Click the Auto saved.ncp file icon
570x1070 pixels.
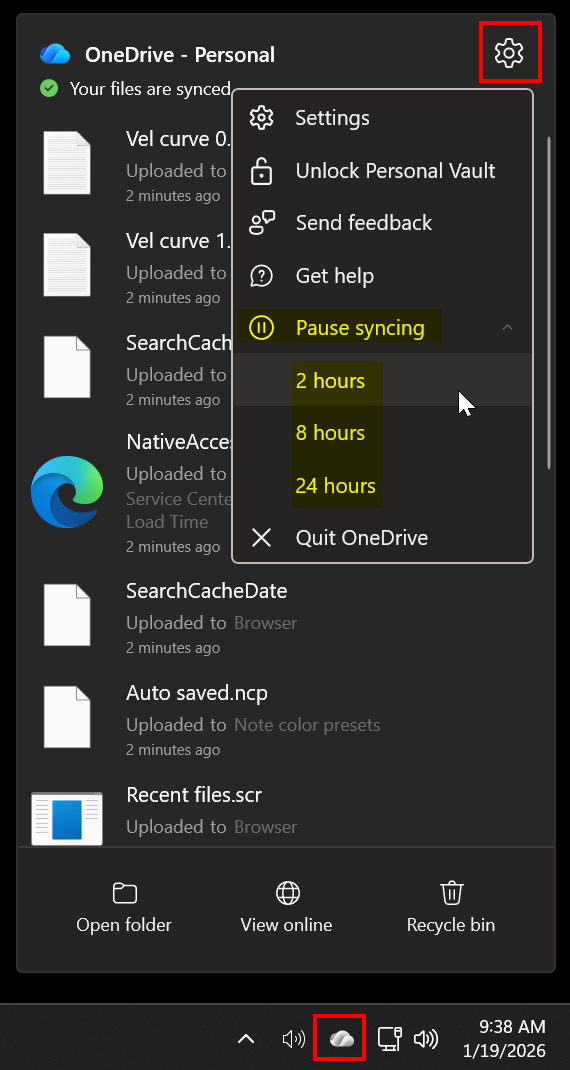pyautogui.click(x=67, y=717)
